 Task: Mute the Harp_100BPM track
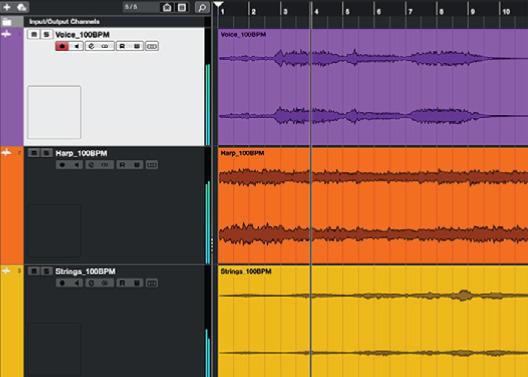34,153
